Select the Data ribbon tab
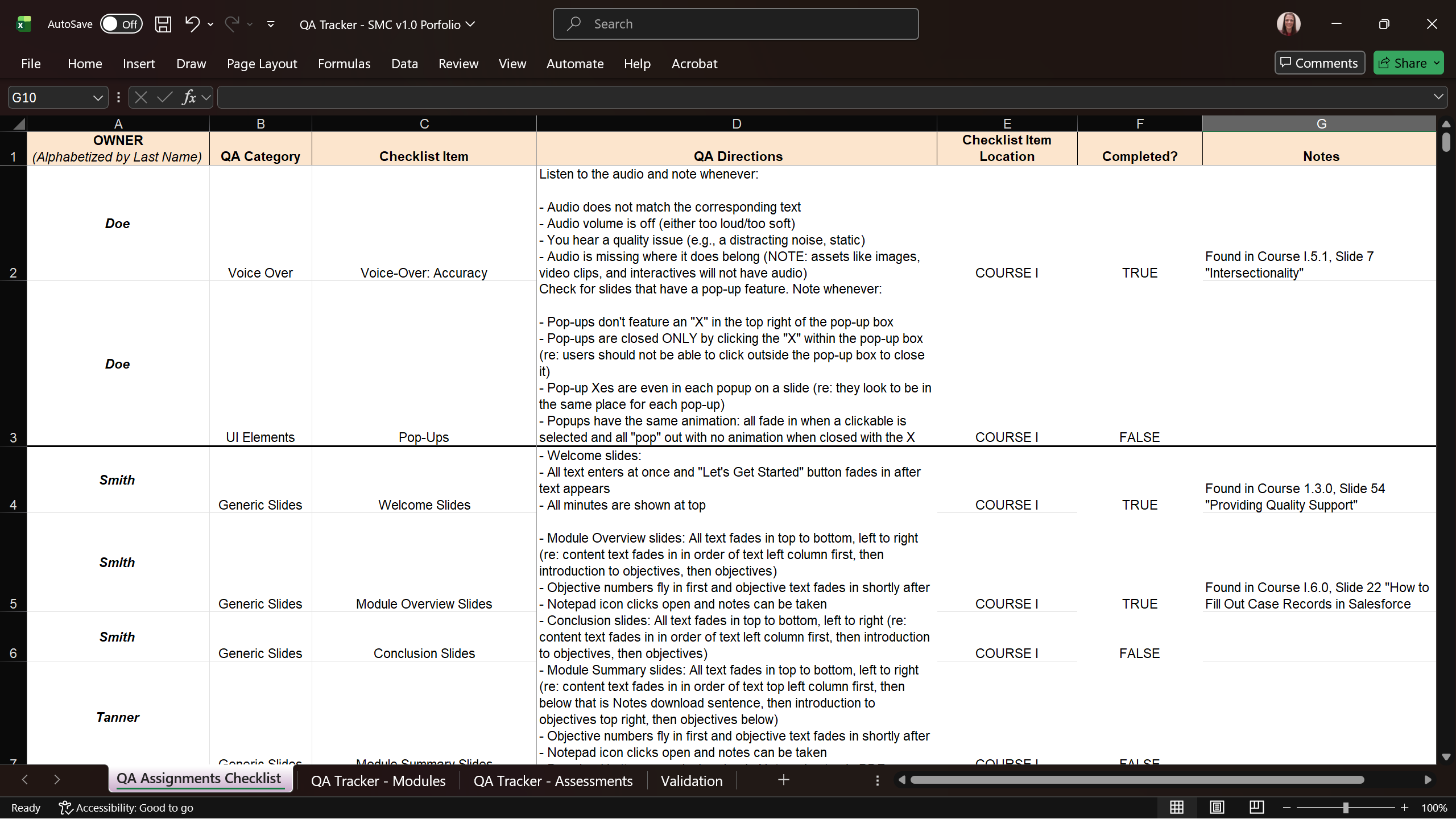 [404, 64]
